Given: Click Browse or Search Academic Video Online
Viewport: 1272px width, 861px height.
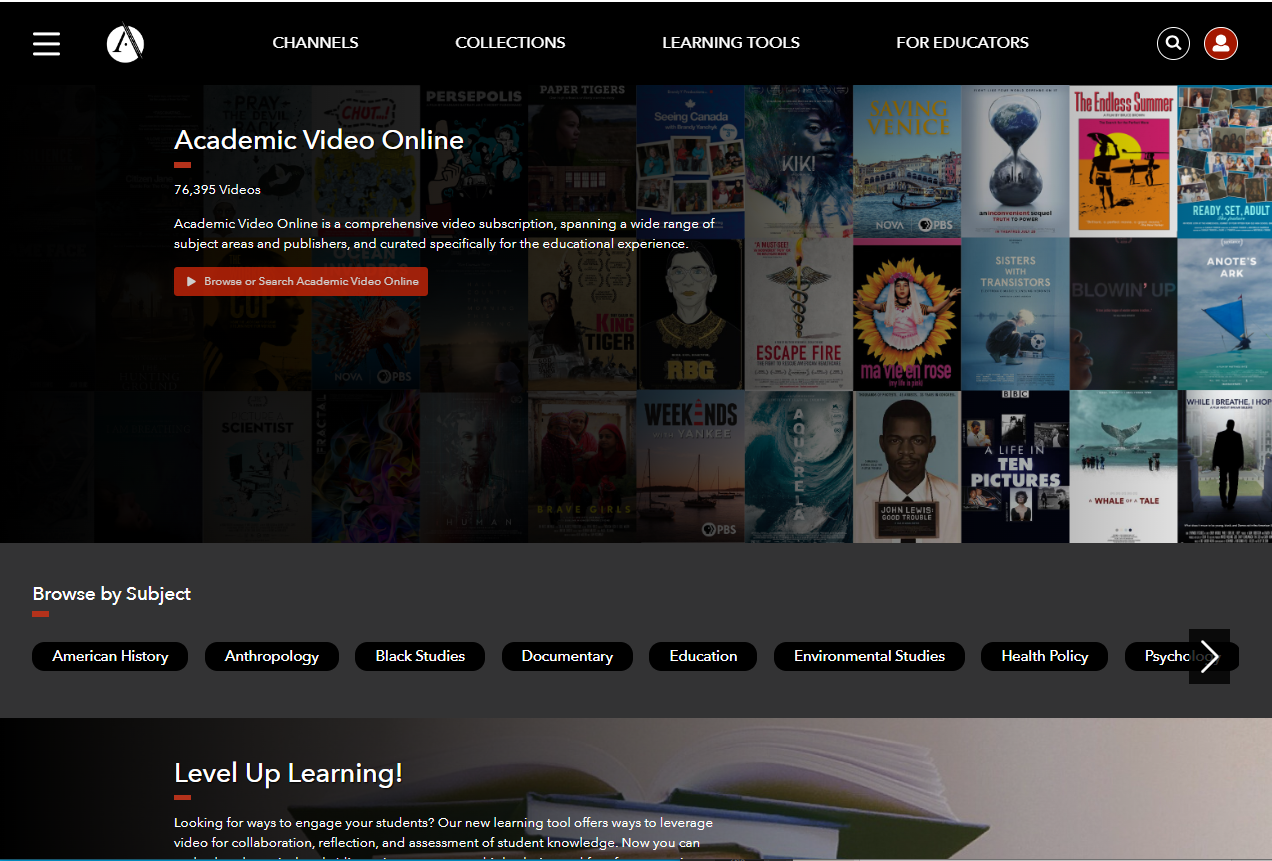Looking at the screenshot, I should pos(301,282).
